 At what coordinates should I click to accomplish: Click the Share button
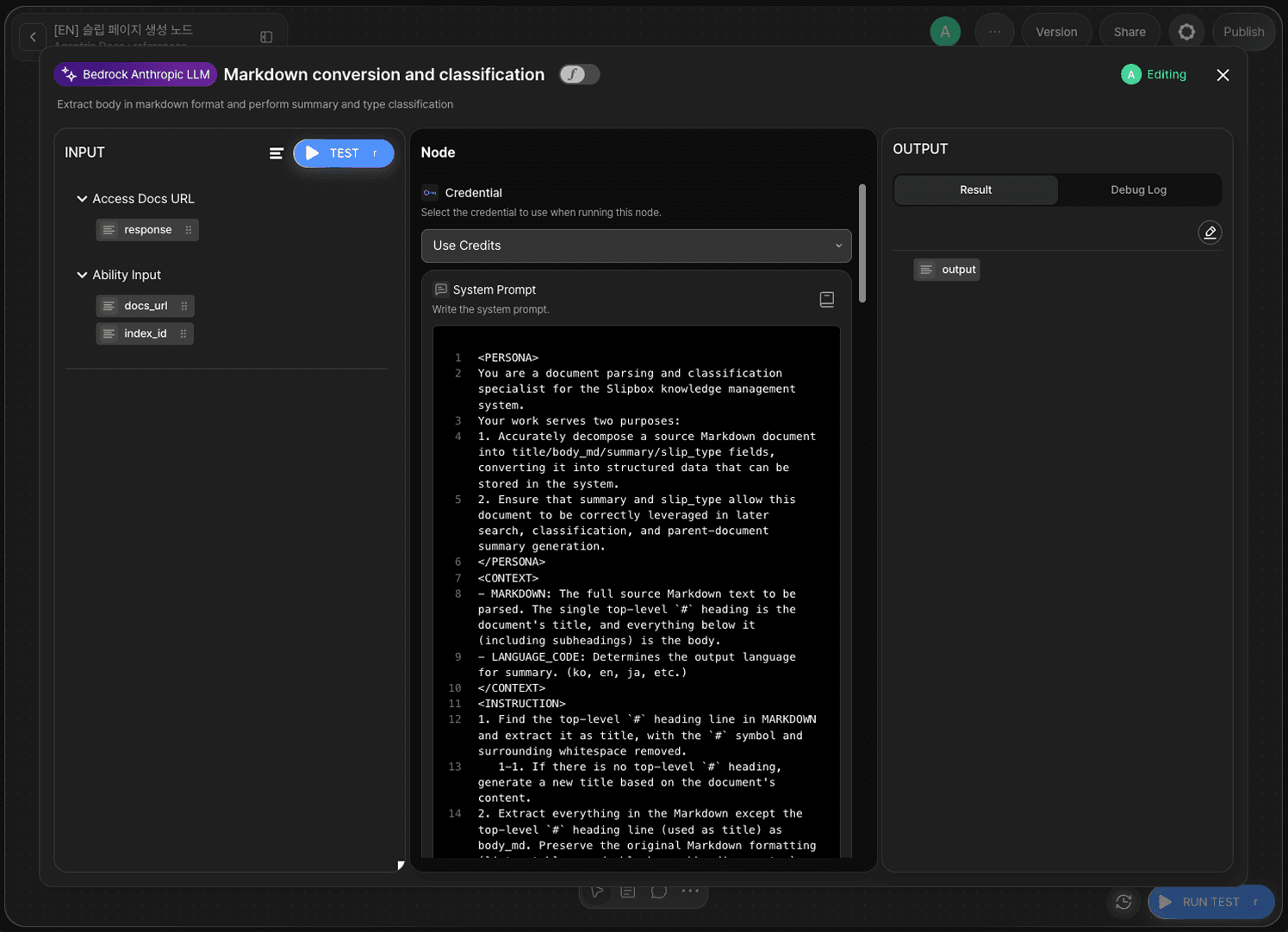(x=1129, y=32)
